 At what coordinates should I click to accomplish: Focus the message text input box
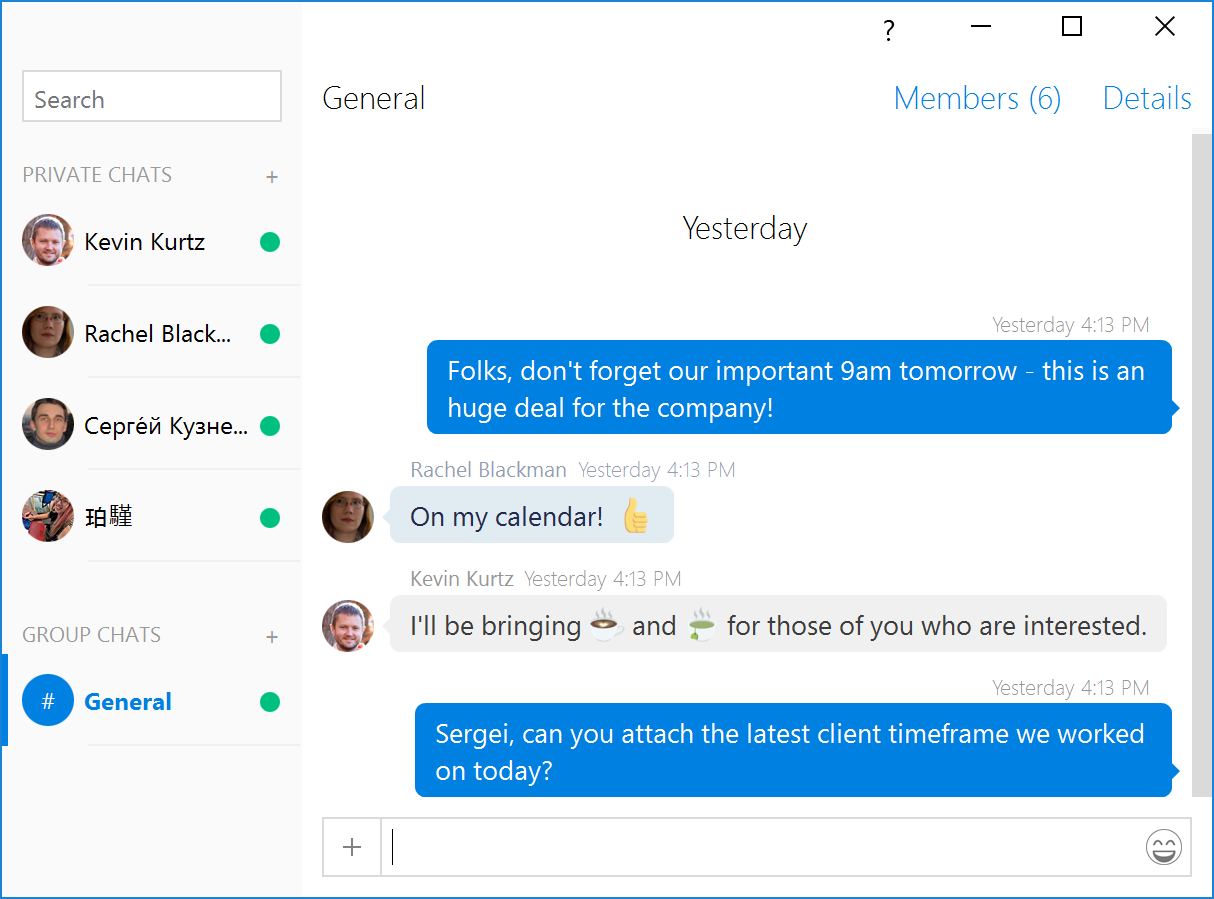[x=760, y=848]
